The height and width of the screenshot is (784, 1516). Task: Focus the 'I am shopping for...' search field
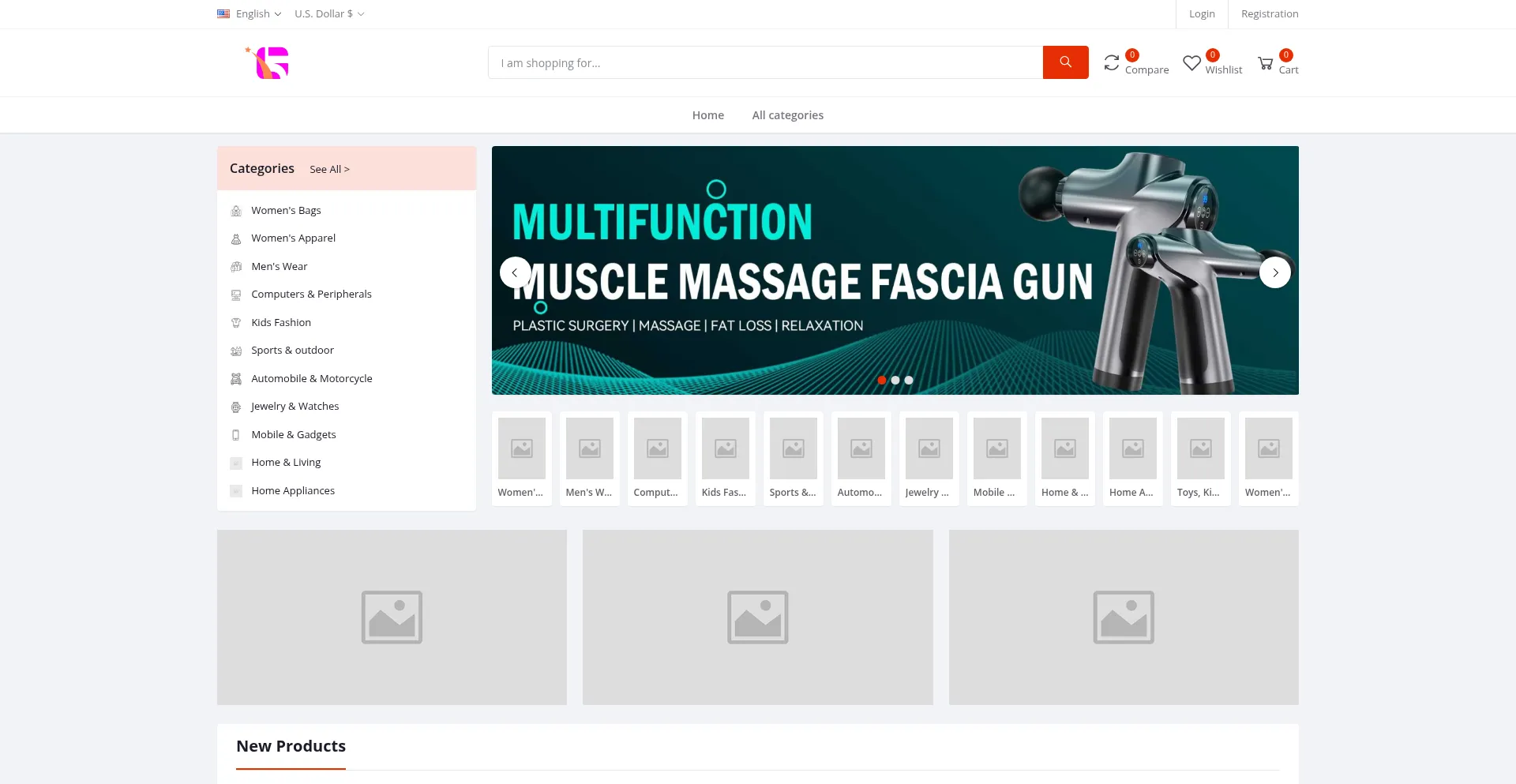[x=764, y=63]
